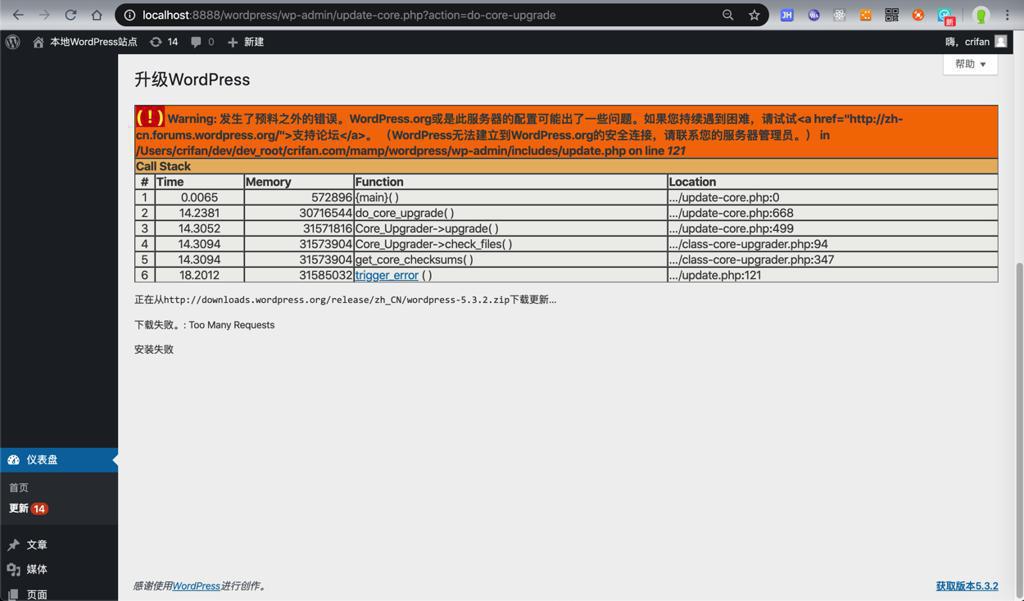Click the Core_Upgrader->upgrade() function cell

[510, 229]
